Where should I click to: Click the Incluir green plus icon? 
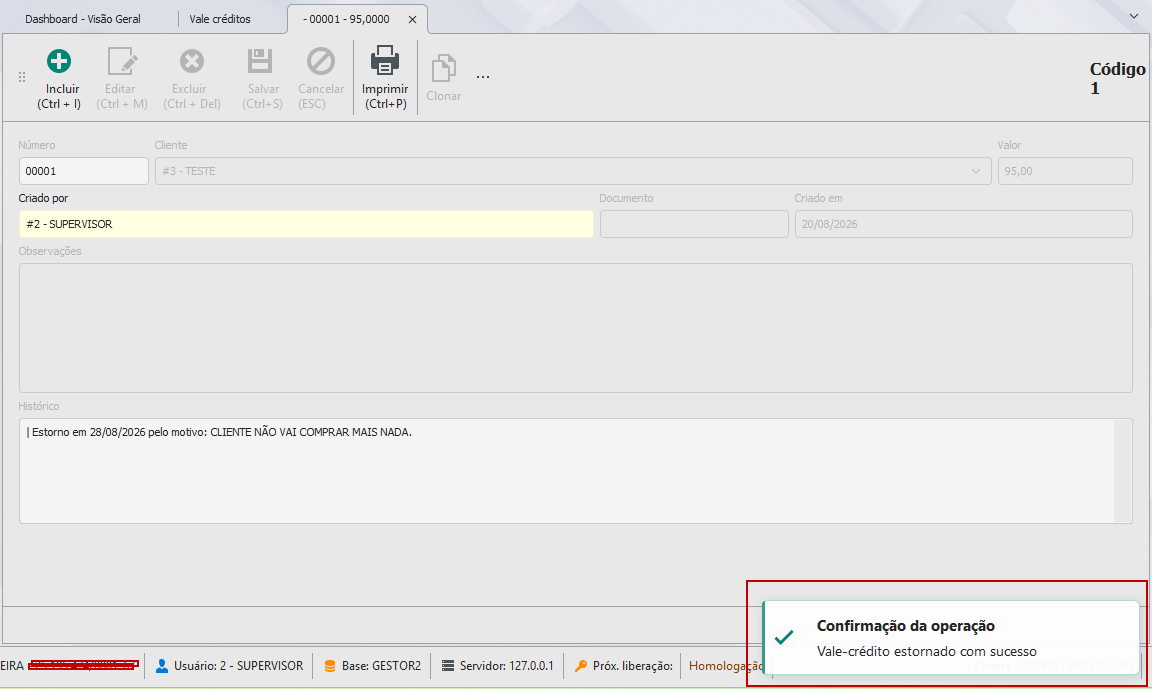tap(59, 61)
